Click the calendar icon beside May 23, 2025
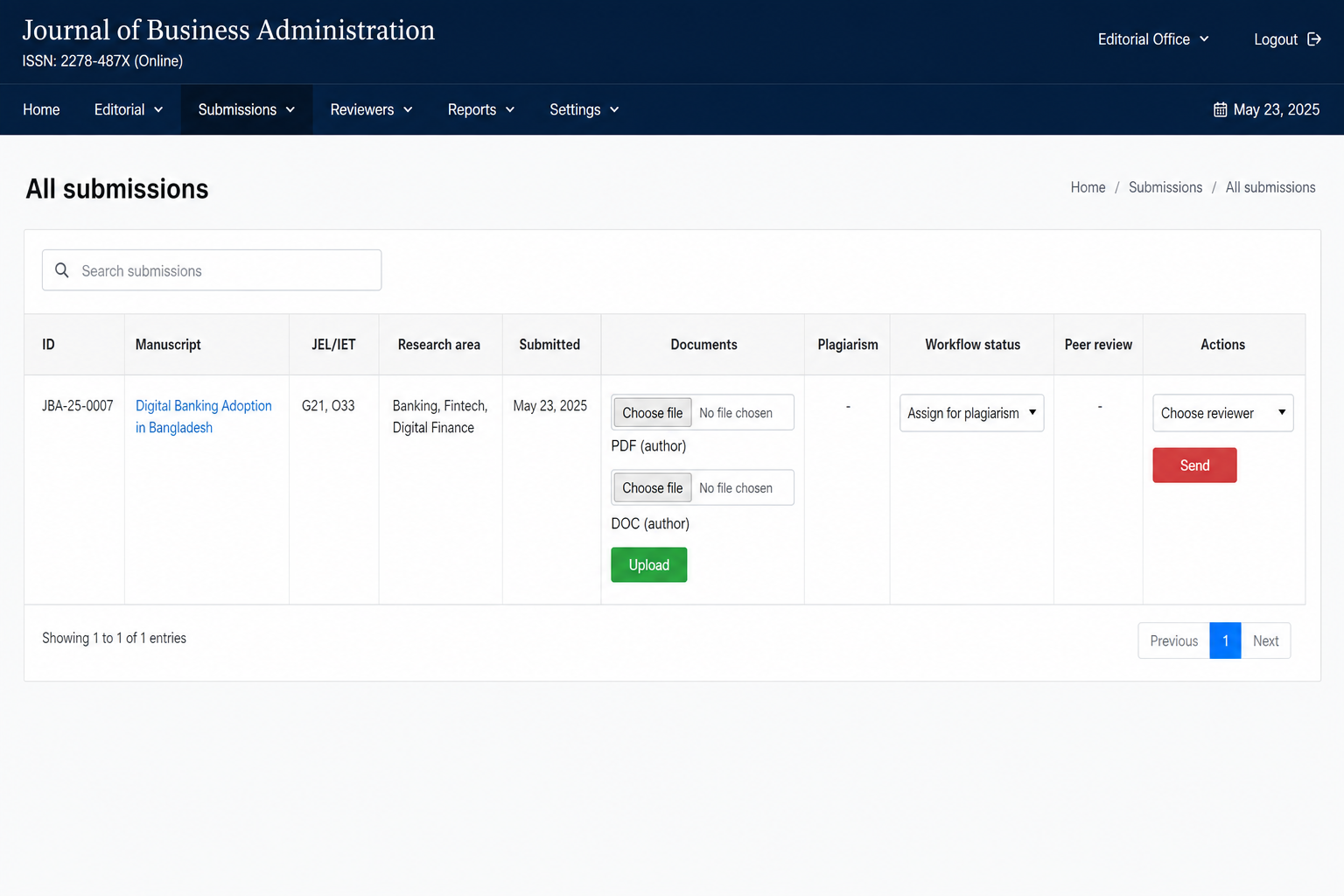 click(x=1220, y=109)
